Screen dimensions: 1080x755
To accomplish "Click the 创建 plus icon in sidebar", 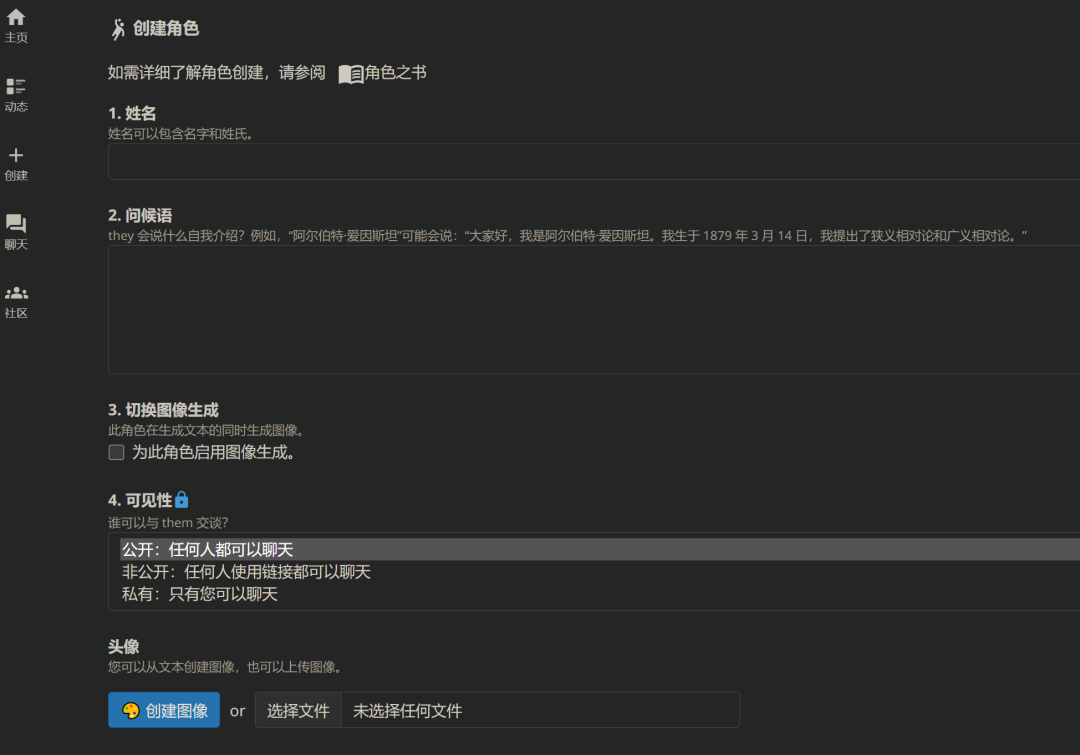I will pyautogui.click(x=15, y=157).
